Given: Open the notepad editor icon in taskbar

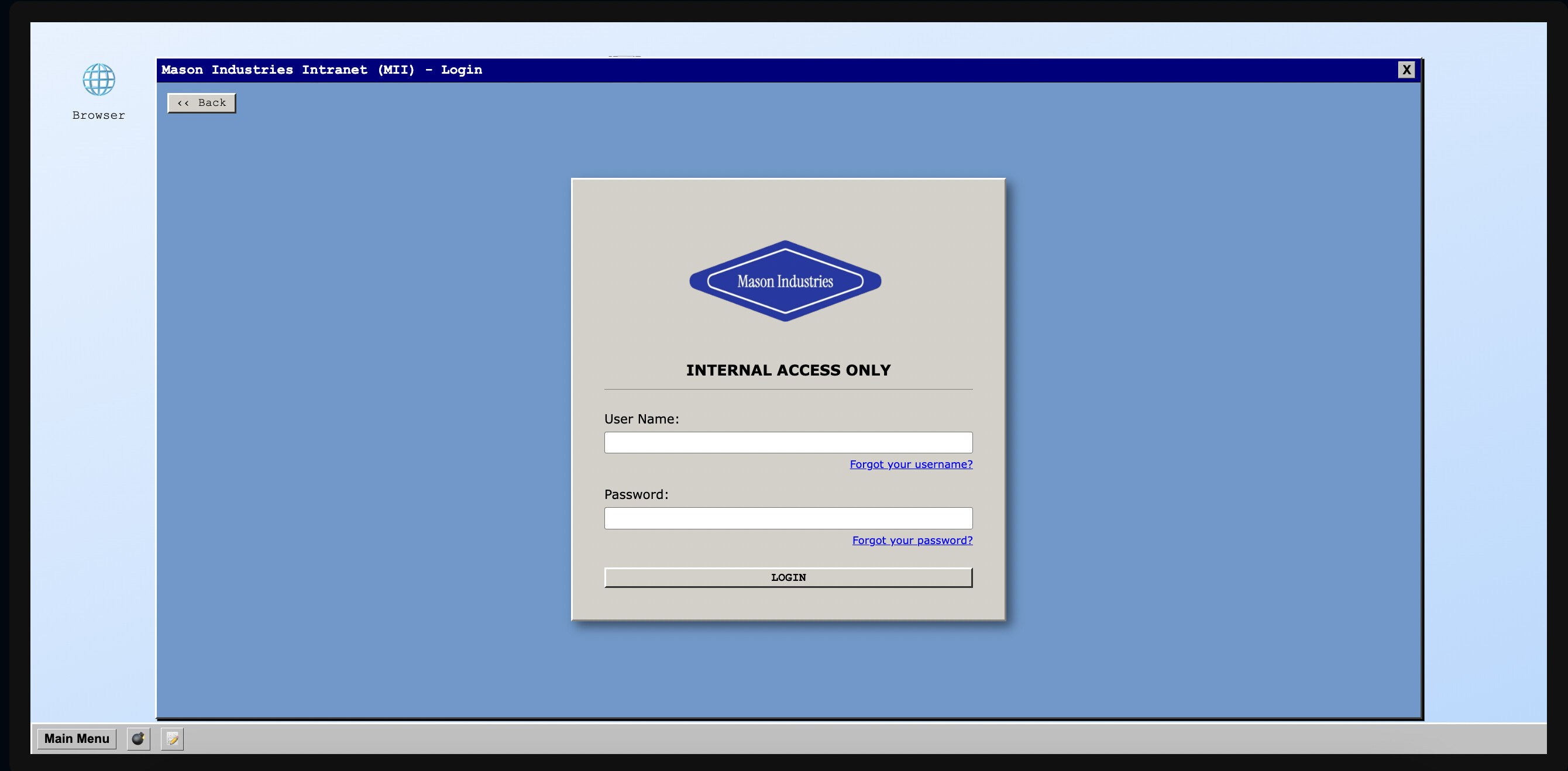Looking at the screenshot, I should 172,738.
